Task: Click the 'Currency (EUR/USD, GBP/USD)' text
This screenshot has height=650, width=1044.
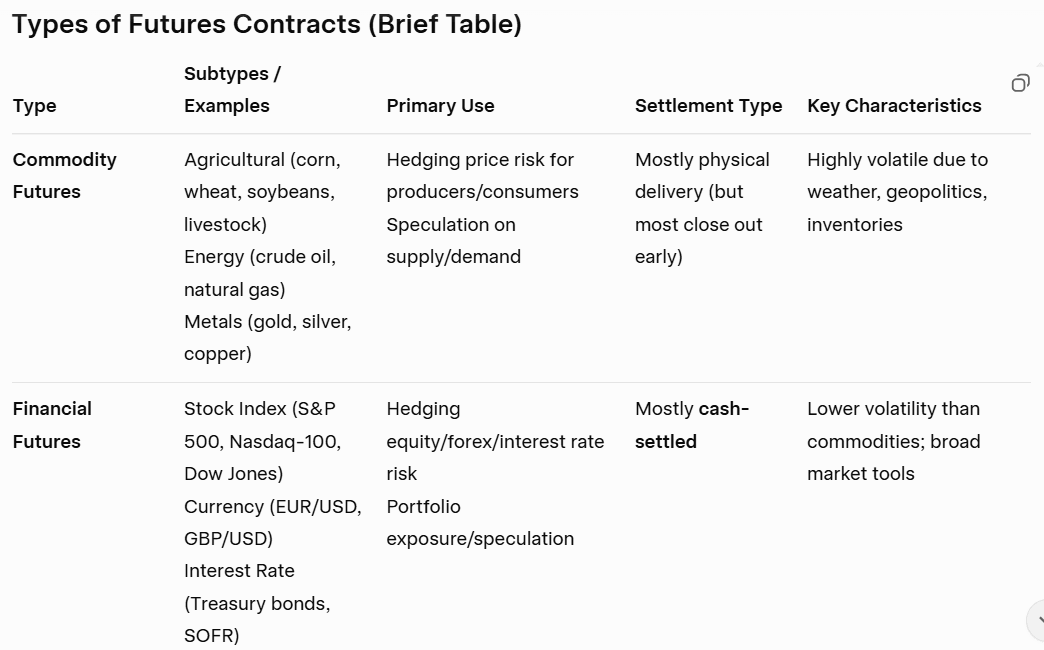Action: [x=272, y=522]
